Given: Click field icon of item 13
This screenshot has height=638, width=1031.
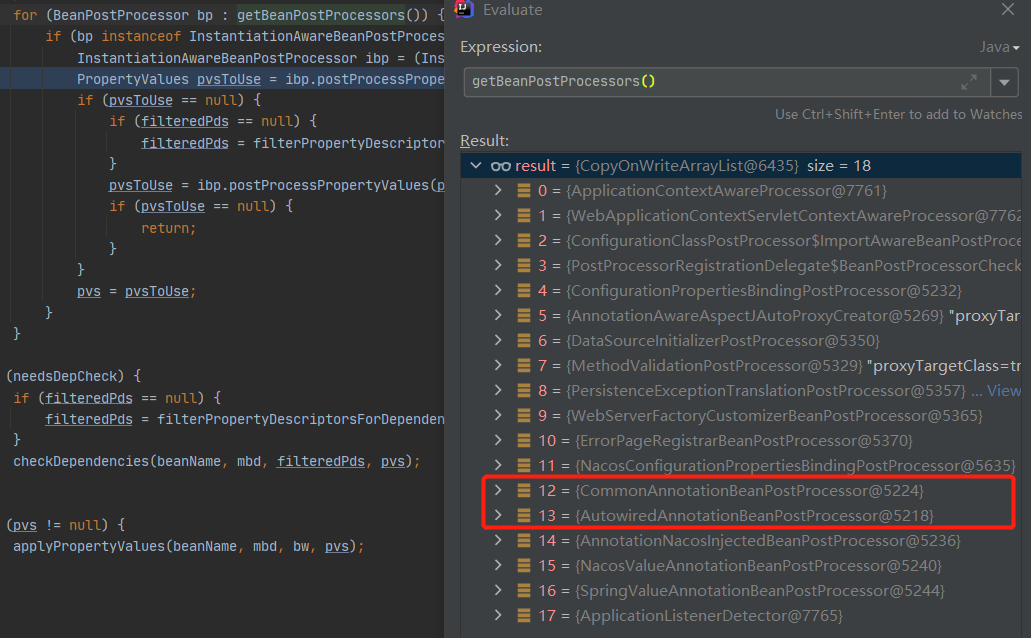Looking at the screenshot, I should pos(523,516).
